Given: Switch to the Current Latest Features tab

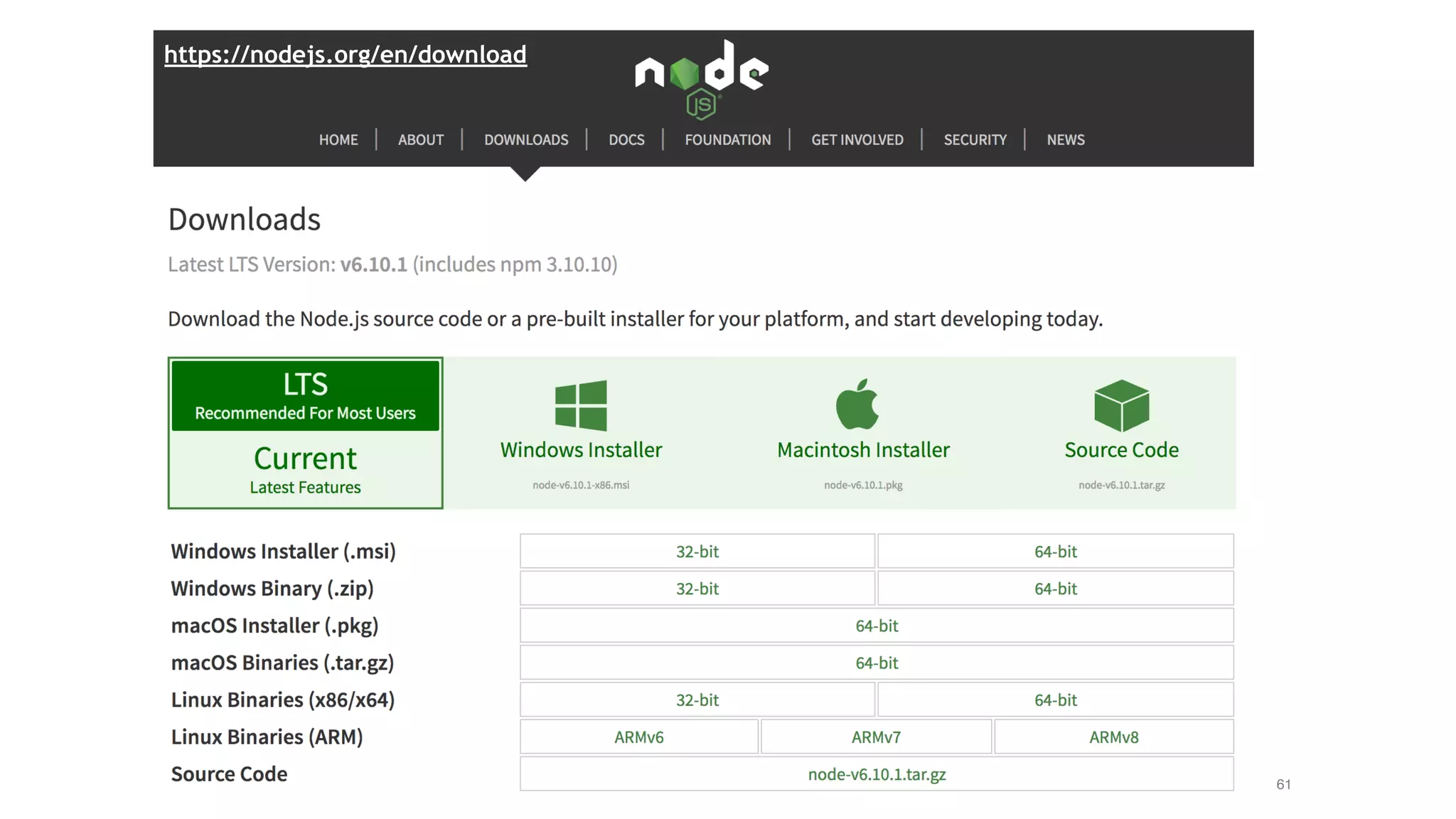Looking at the screenshot, I should pyautogui.click(x=306, y=469).
